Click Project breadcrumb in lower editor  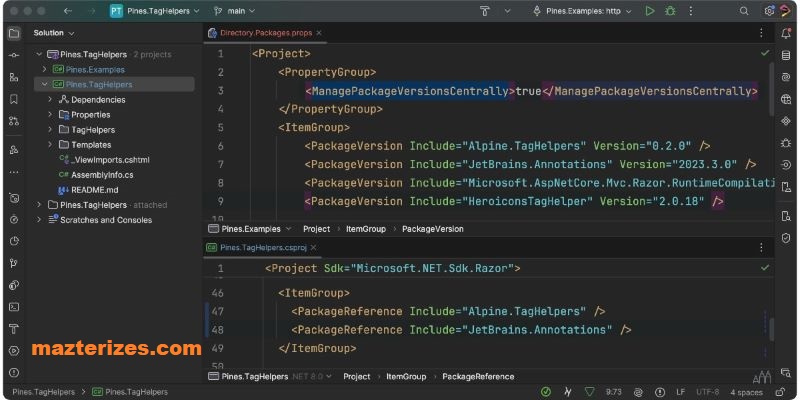point(357,377)
